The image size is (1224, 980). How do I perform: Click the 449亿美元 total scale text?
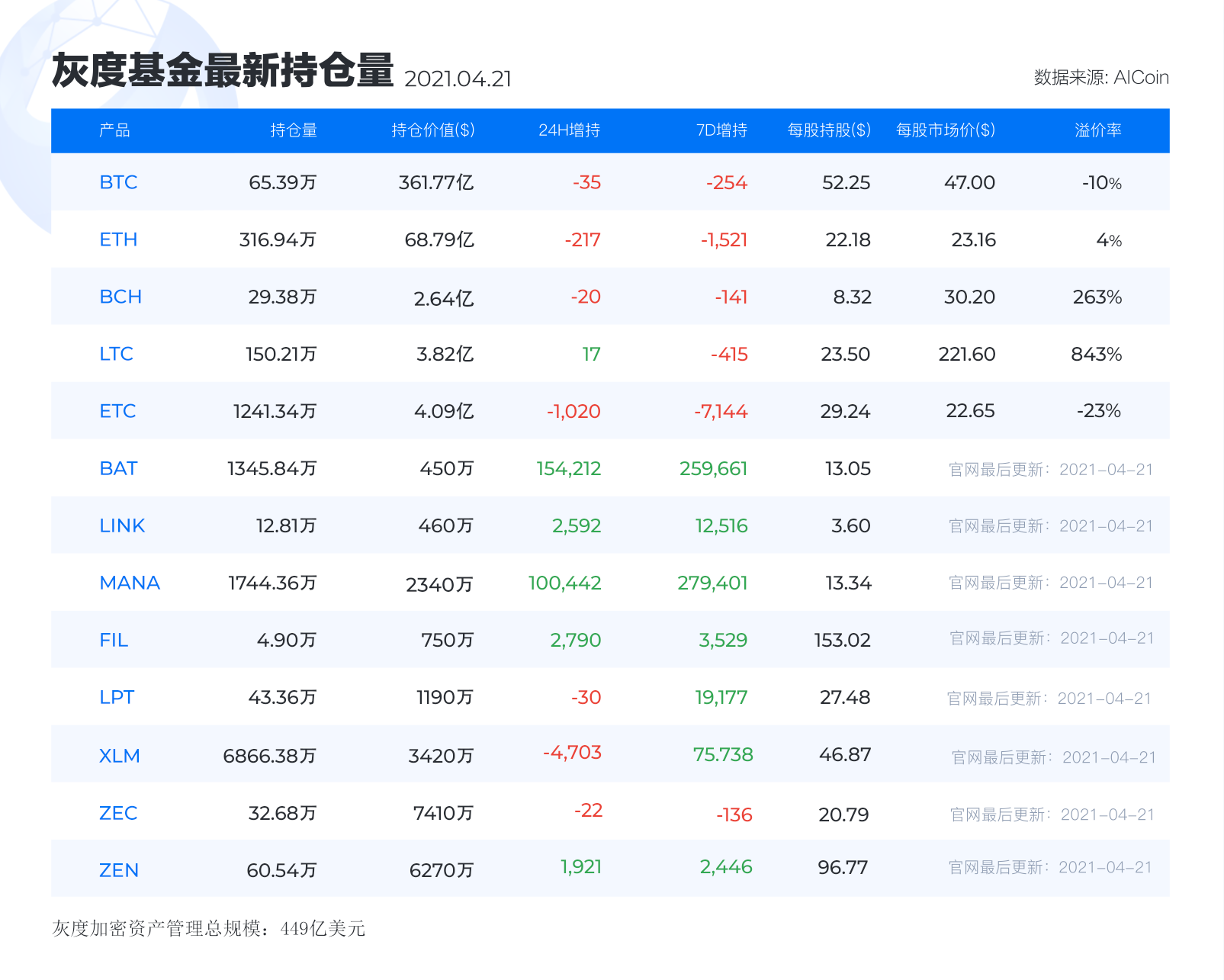(322, 929)
